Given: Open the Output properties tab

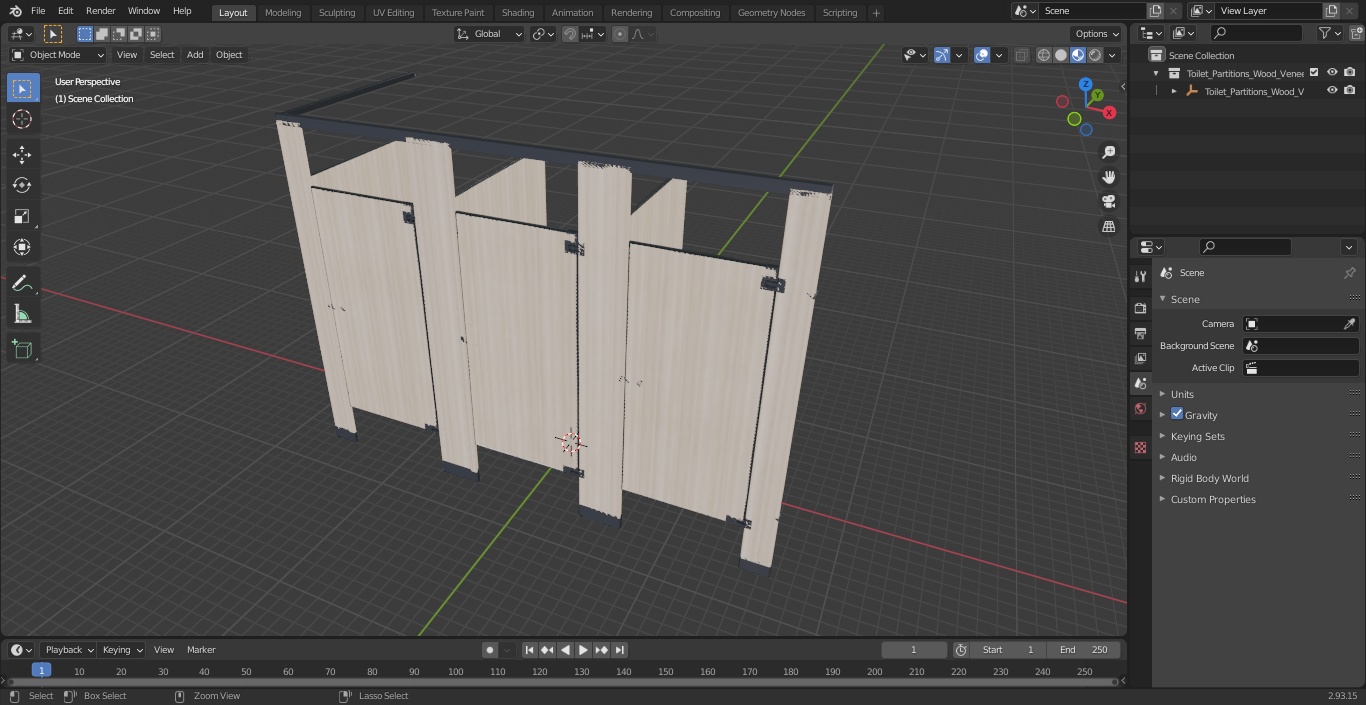Looking at the screenshot, I should coord(1140,333).
